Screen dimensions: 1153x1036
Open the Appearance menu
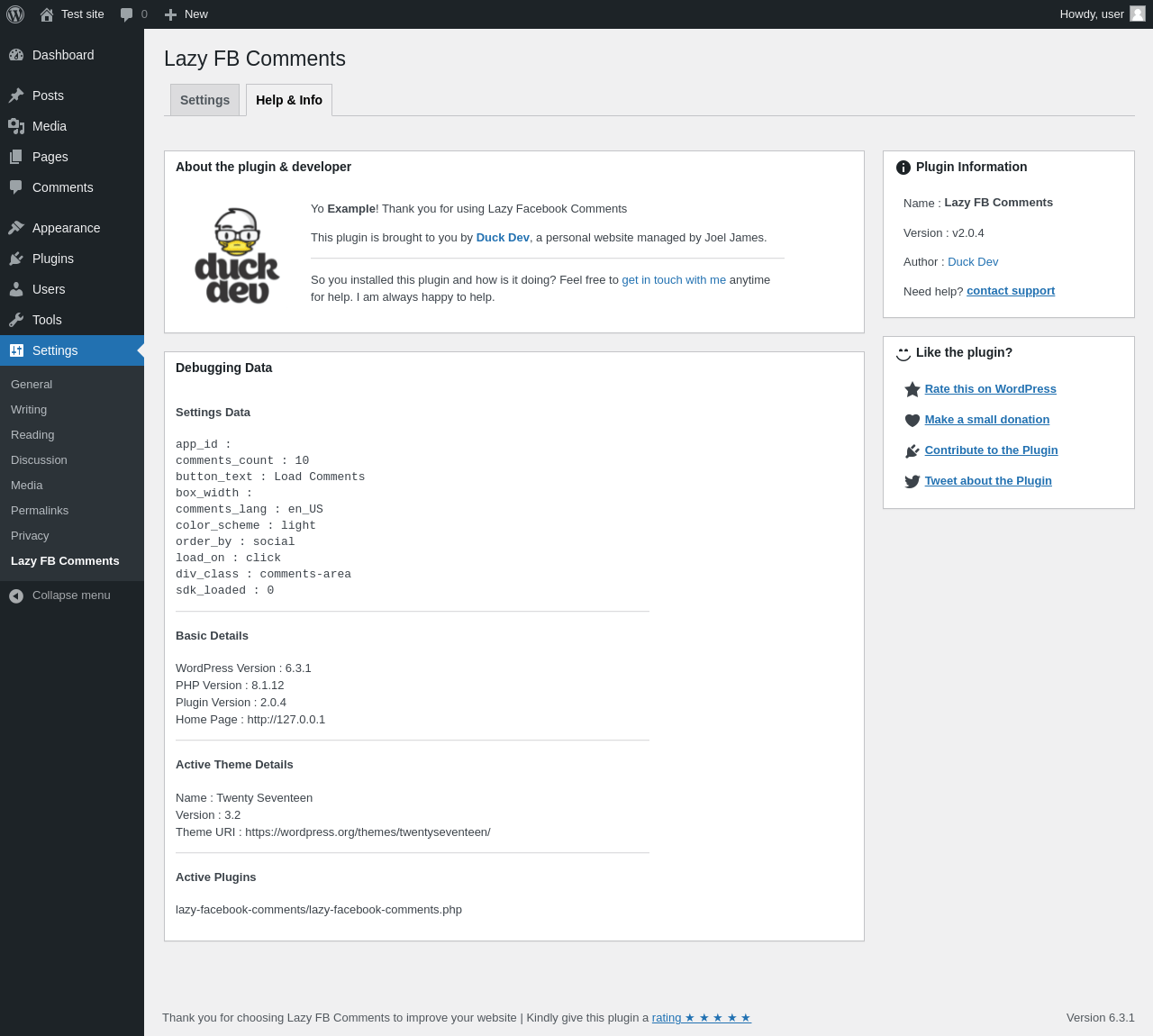click(x=72, y=228)
